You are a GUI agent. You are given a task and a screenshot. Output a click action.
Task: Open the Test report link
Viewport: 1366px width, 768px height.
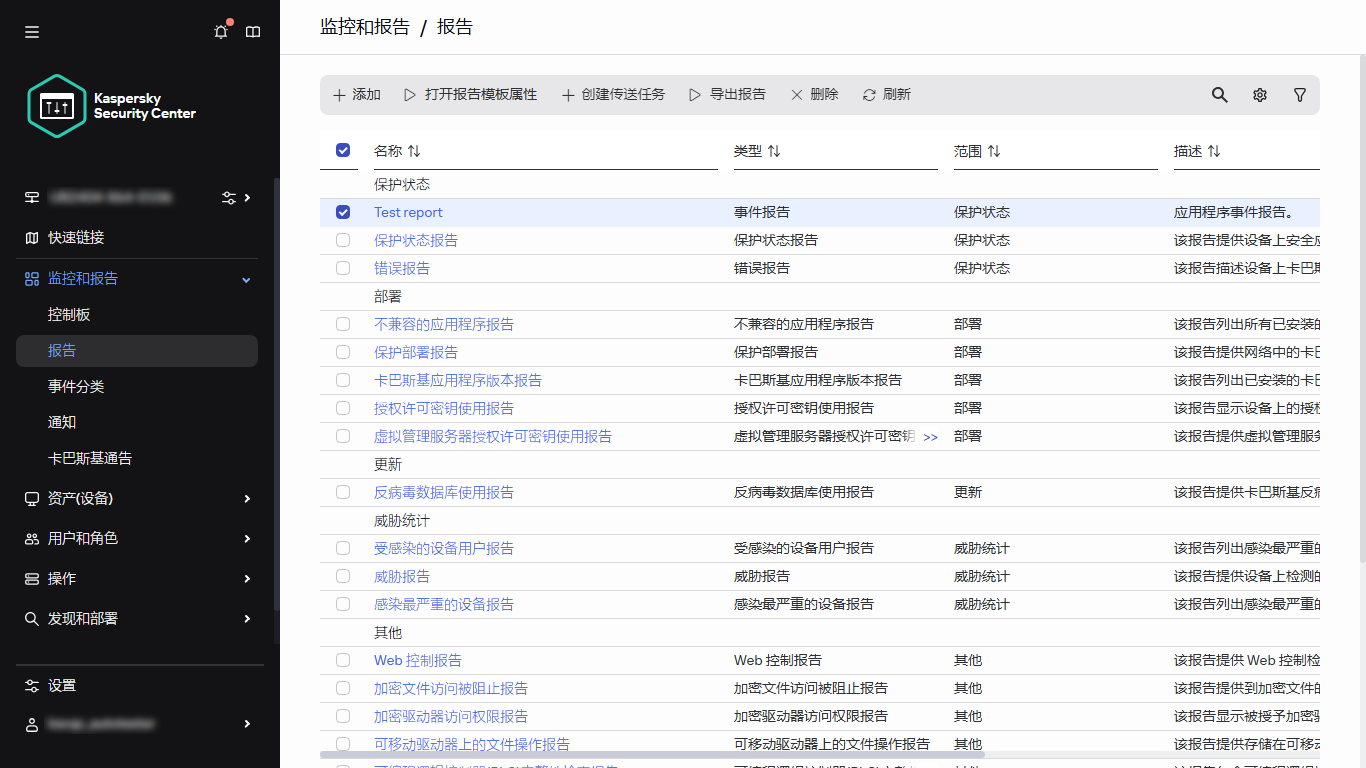[x=408, y=212]
